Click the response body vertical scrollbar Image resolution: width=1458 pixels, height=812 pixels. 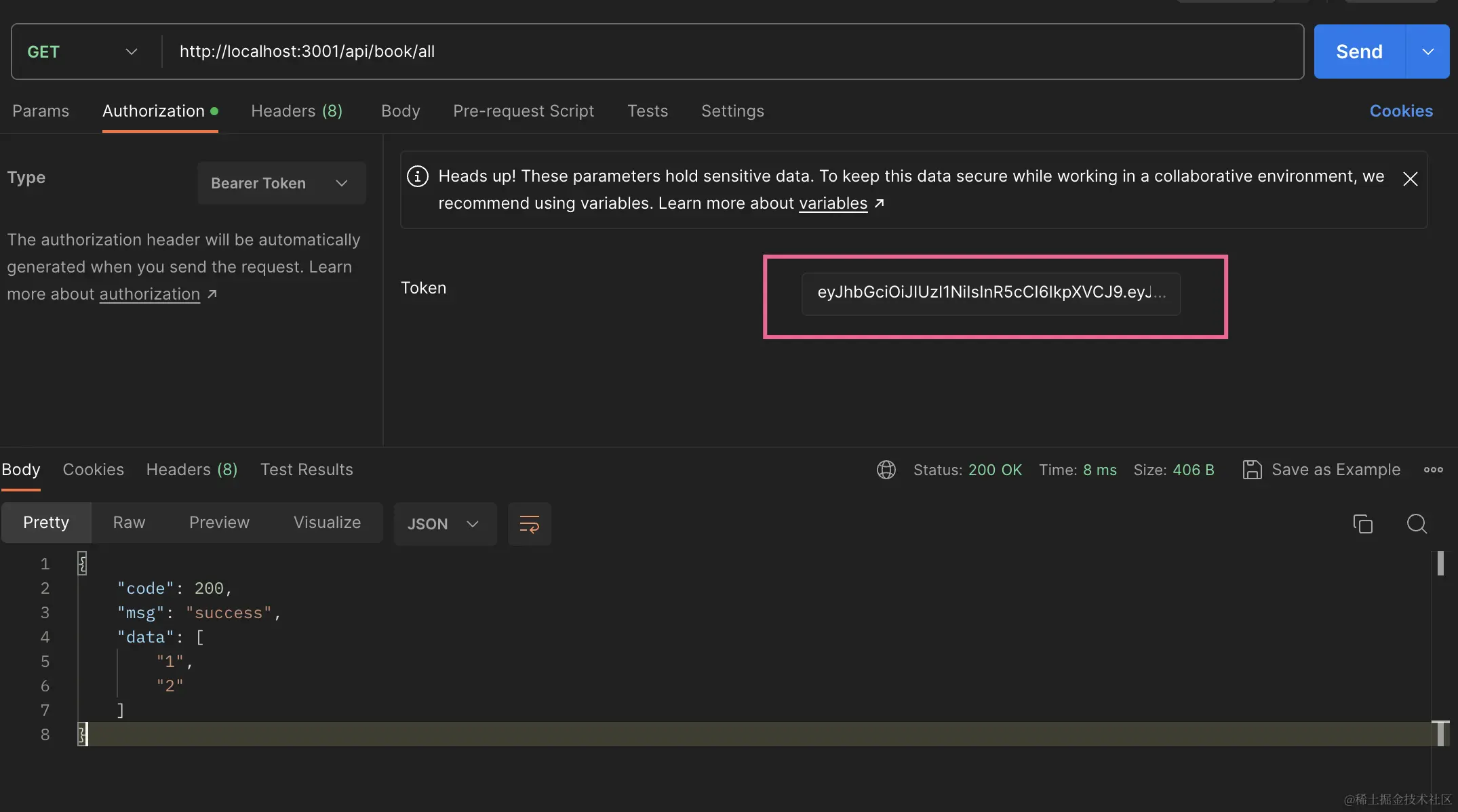1440,563
